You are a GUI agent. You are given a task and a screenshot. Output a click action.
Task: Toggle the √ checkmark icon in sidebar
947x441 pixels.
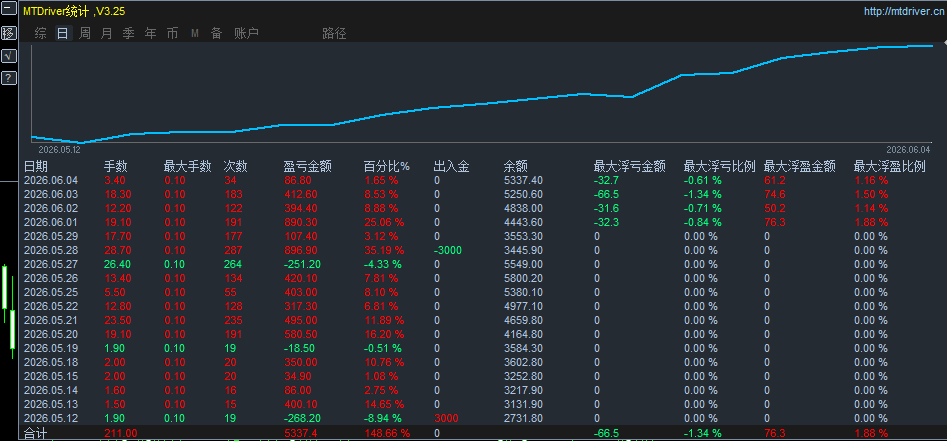pyautogui.click(x=9, y=56)
